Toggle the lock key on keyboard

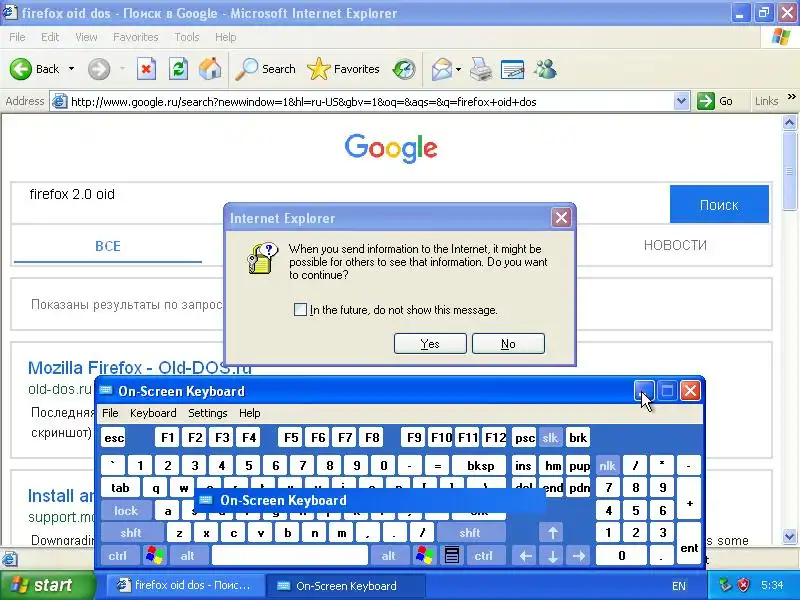click(x=126, y=510)
